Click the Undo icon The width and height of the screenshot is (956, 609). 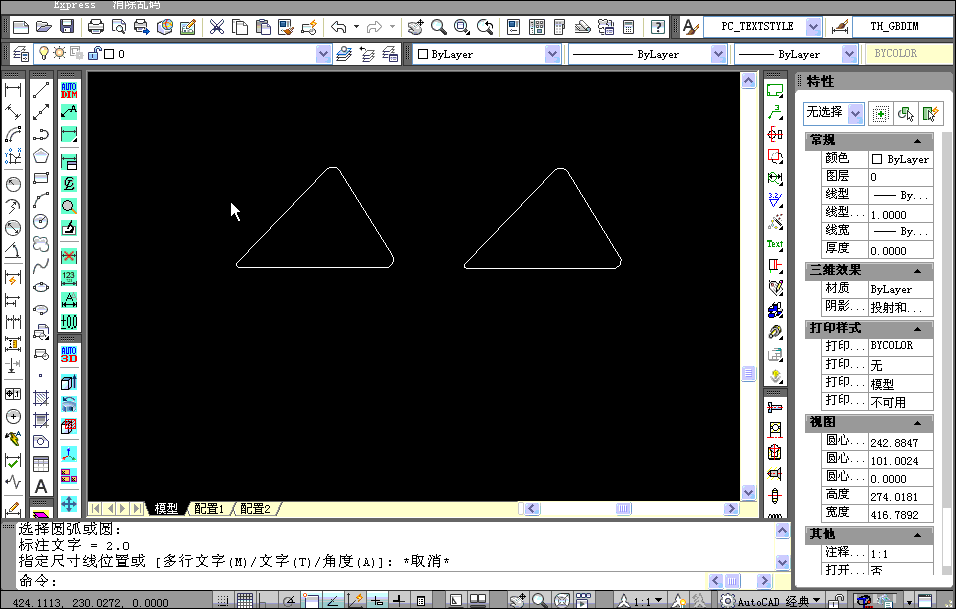[x=340, y=26]
